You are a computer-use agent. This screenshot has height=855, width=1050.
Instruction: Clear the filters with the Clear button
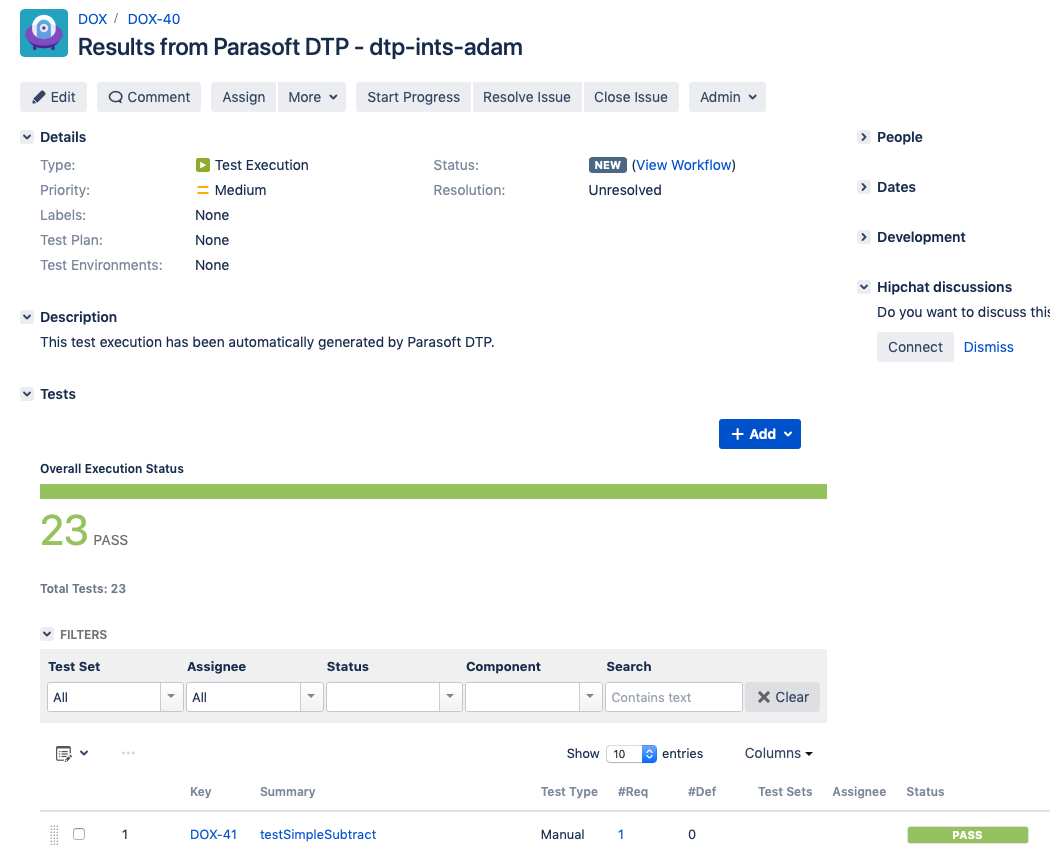[782, 697]
